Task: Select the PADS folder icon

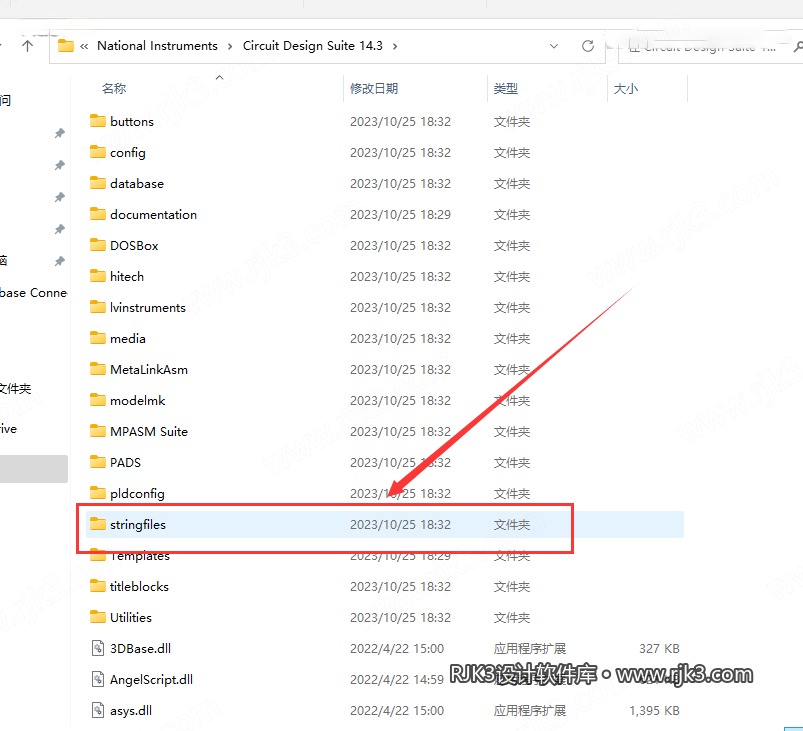Action: (97, 462)
